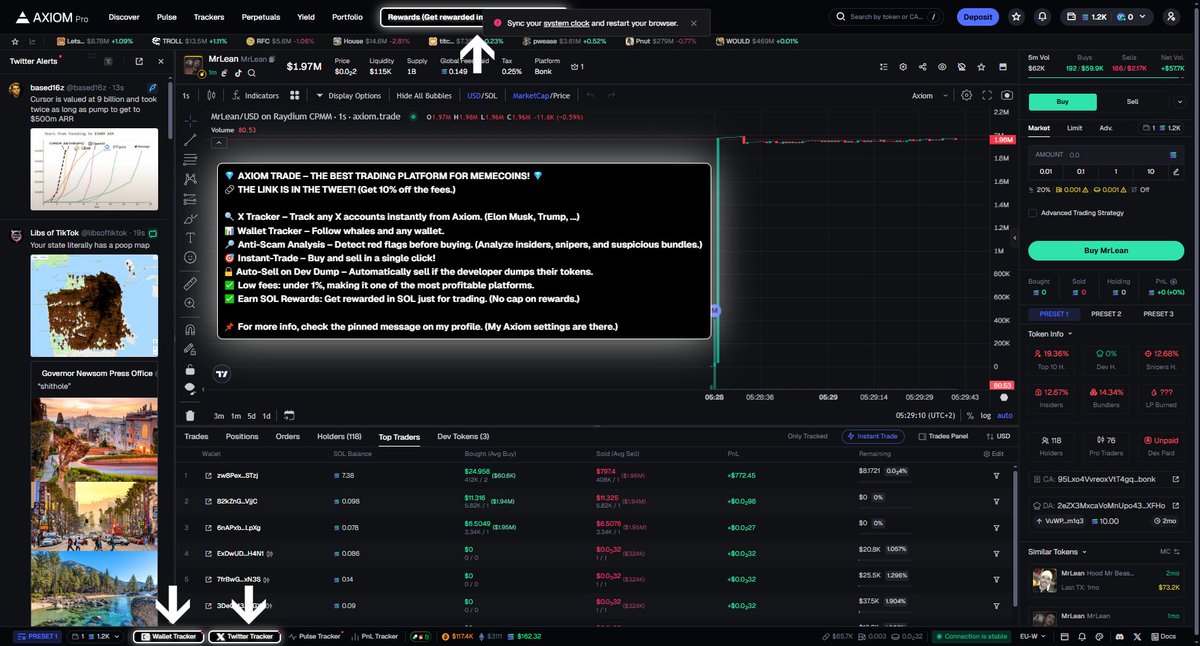The height and width of the screenshot is (646, 1200).
Task: Expand Display Options dropdown
Action: click(349, 96)
